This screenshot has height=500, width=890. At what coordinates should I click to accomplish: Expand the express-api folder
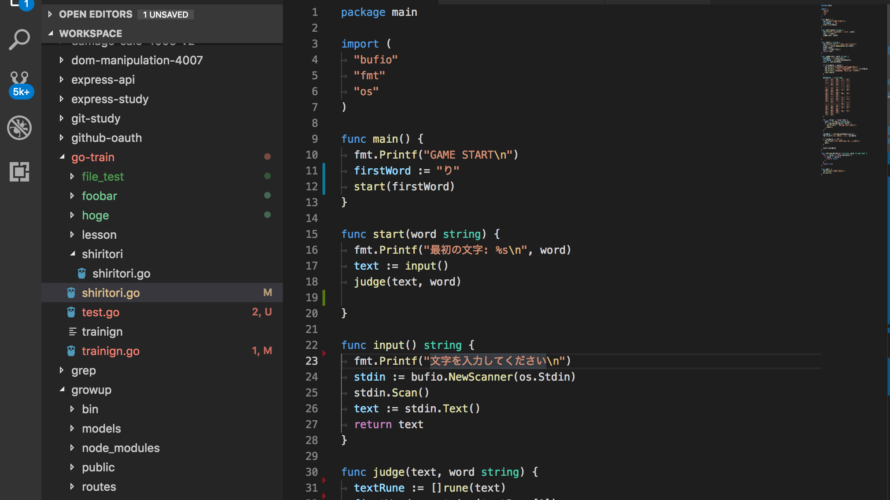pos(61,79)
